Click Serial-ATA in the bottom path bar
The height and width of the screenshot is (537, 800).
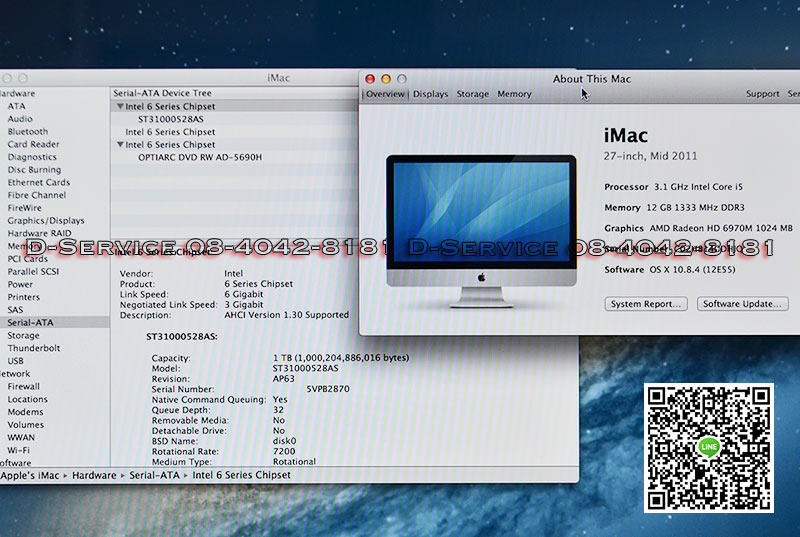[154, 475]
